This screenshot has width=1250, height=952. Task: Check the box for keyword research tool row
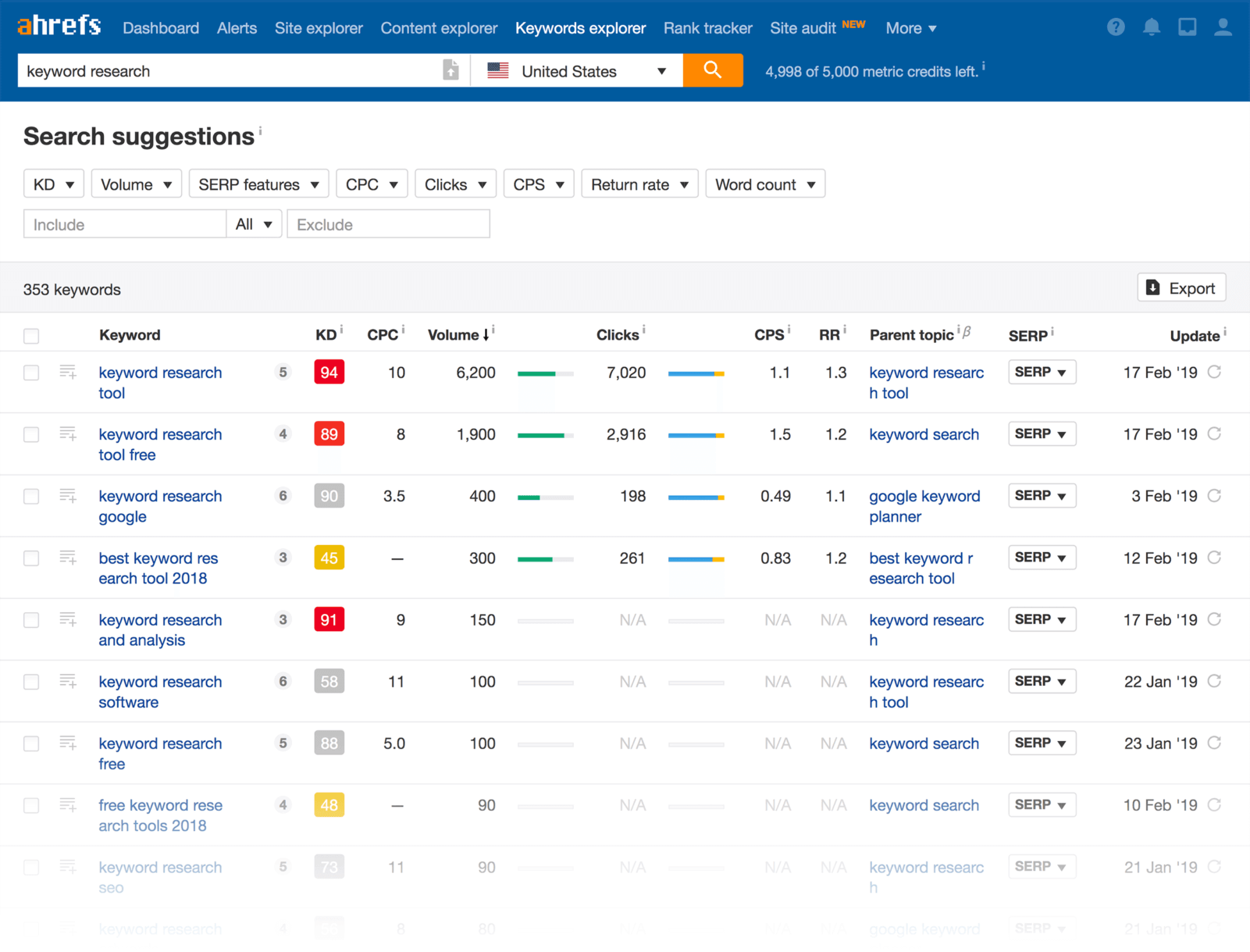(x=31, y=373)
